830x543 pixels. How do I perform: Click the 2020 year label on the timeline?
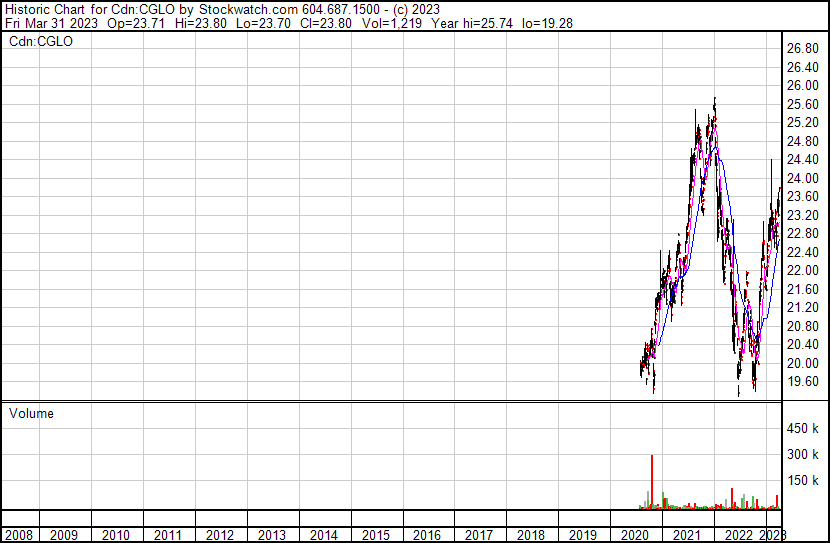(634, 535)
